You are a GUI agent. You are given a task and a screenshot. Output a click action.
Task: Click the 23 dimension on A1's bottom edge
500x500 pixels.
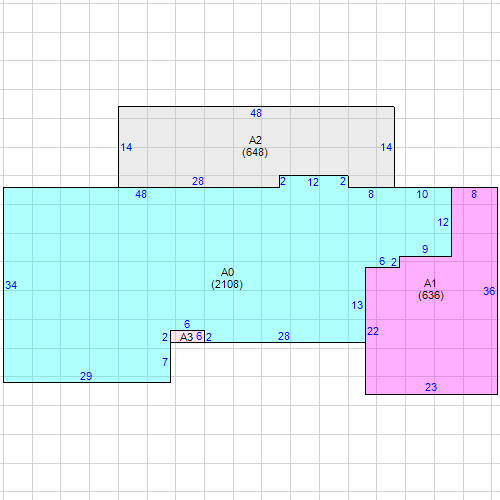coord(431,387)
